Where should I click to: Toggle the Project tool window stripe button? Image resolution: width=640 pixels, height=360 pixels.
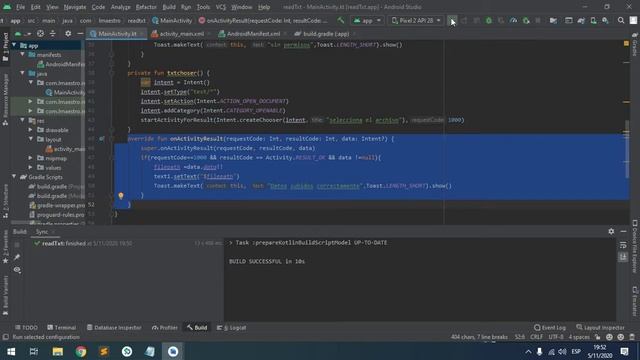[x=5, y=47]
